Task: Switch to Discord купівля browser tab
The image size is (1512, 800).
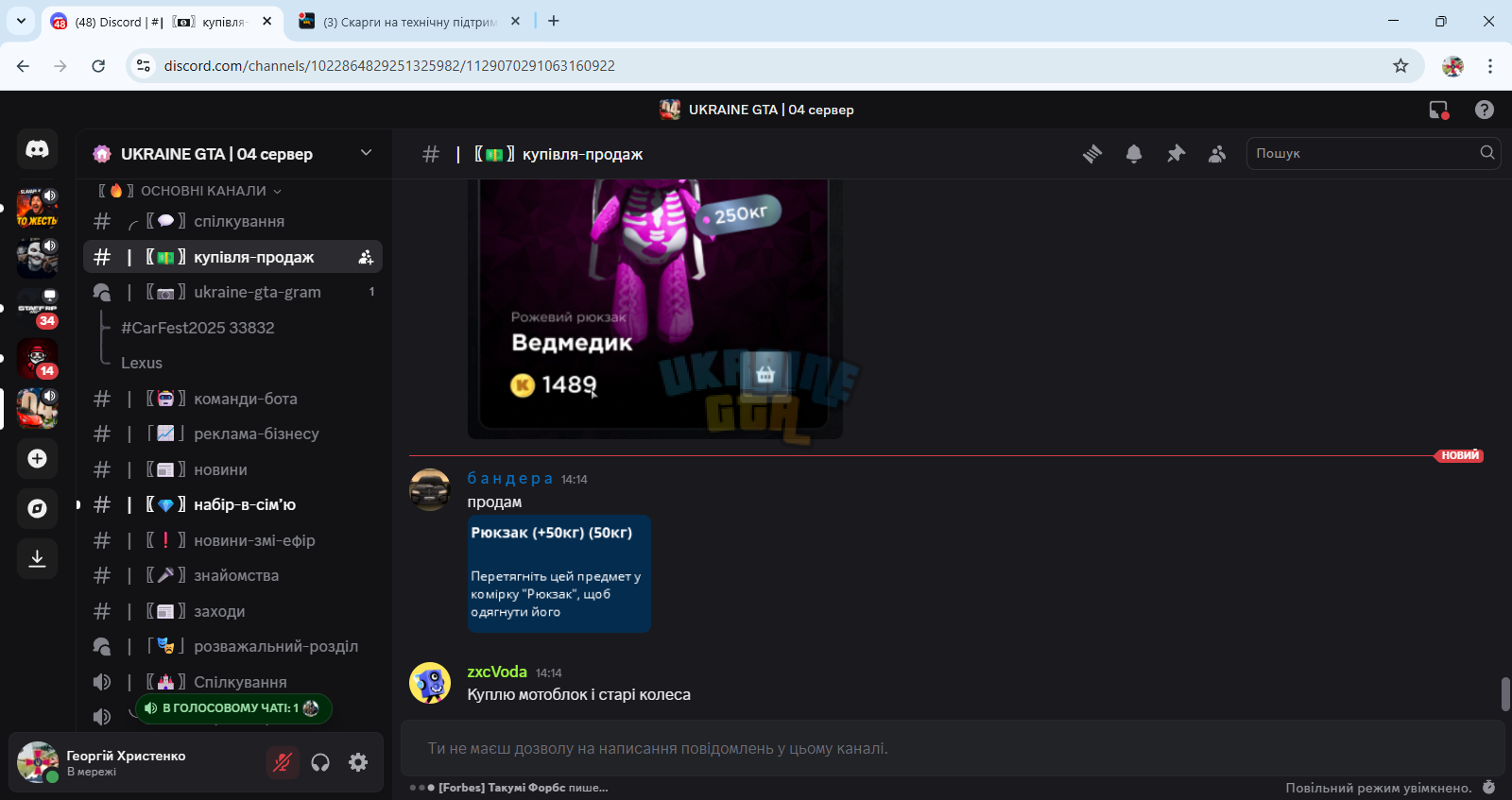Action: click(161, 22)
